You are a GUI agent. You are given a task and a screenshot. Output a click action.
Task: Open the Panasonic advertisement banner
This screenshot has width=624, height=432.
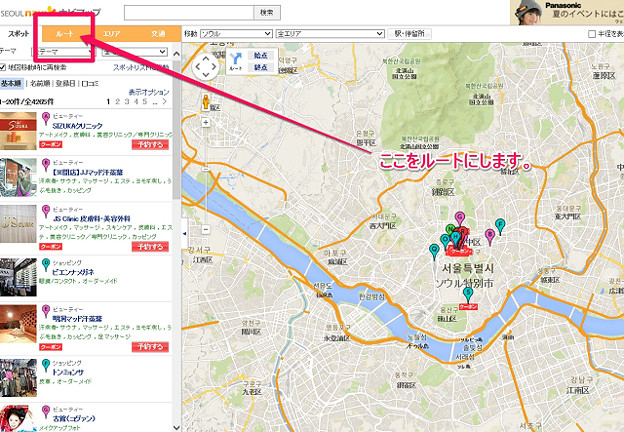pos(567,12)
